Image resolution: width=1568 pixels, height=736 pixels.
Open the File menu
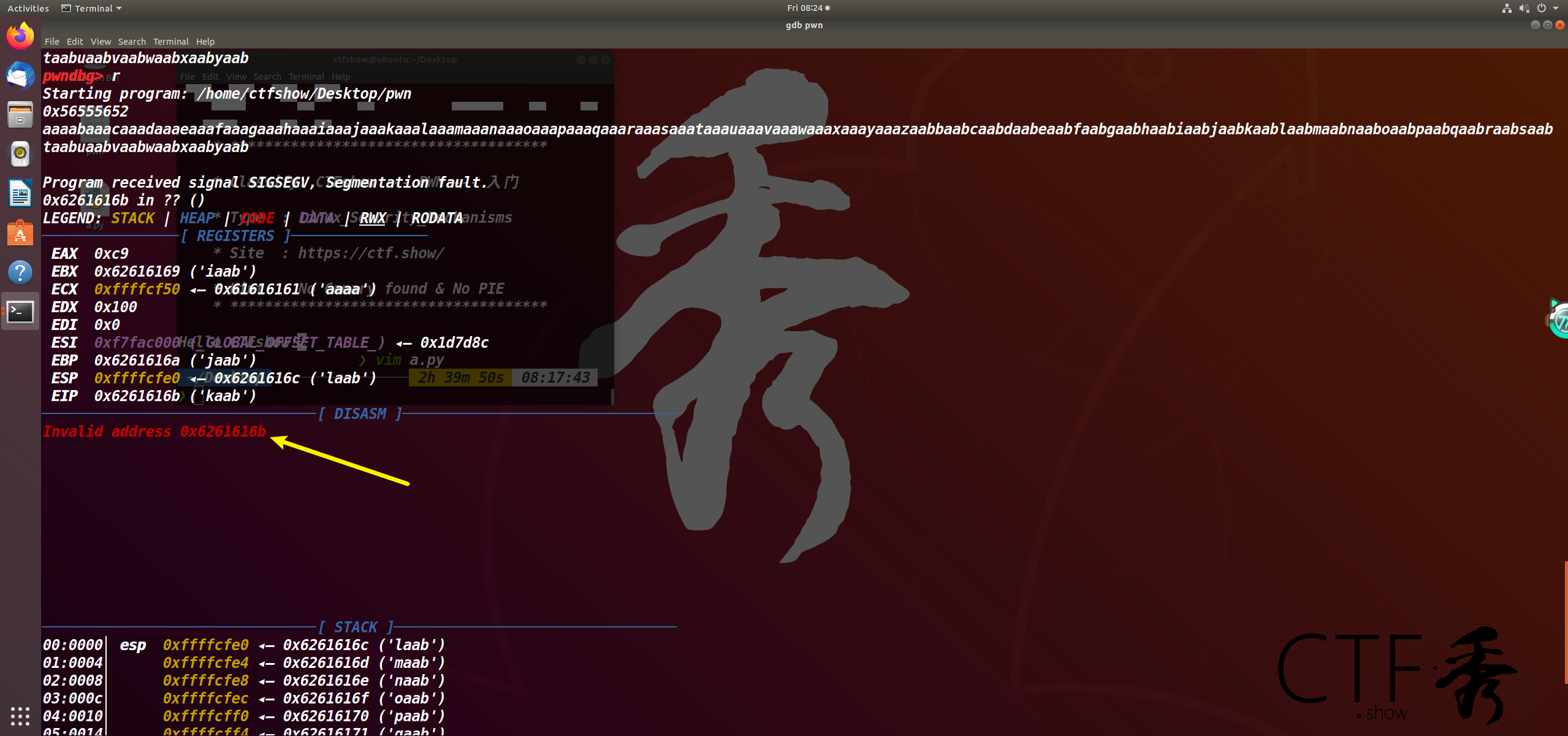tap(51, 42)
